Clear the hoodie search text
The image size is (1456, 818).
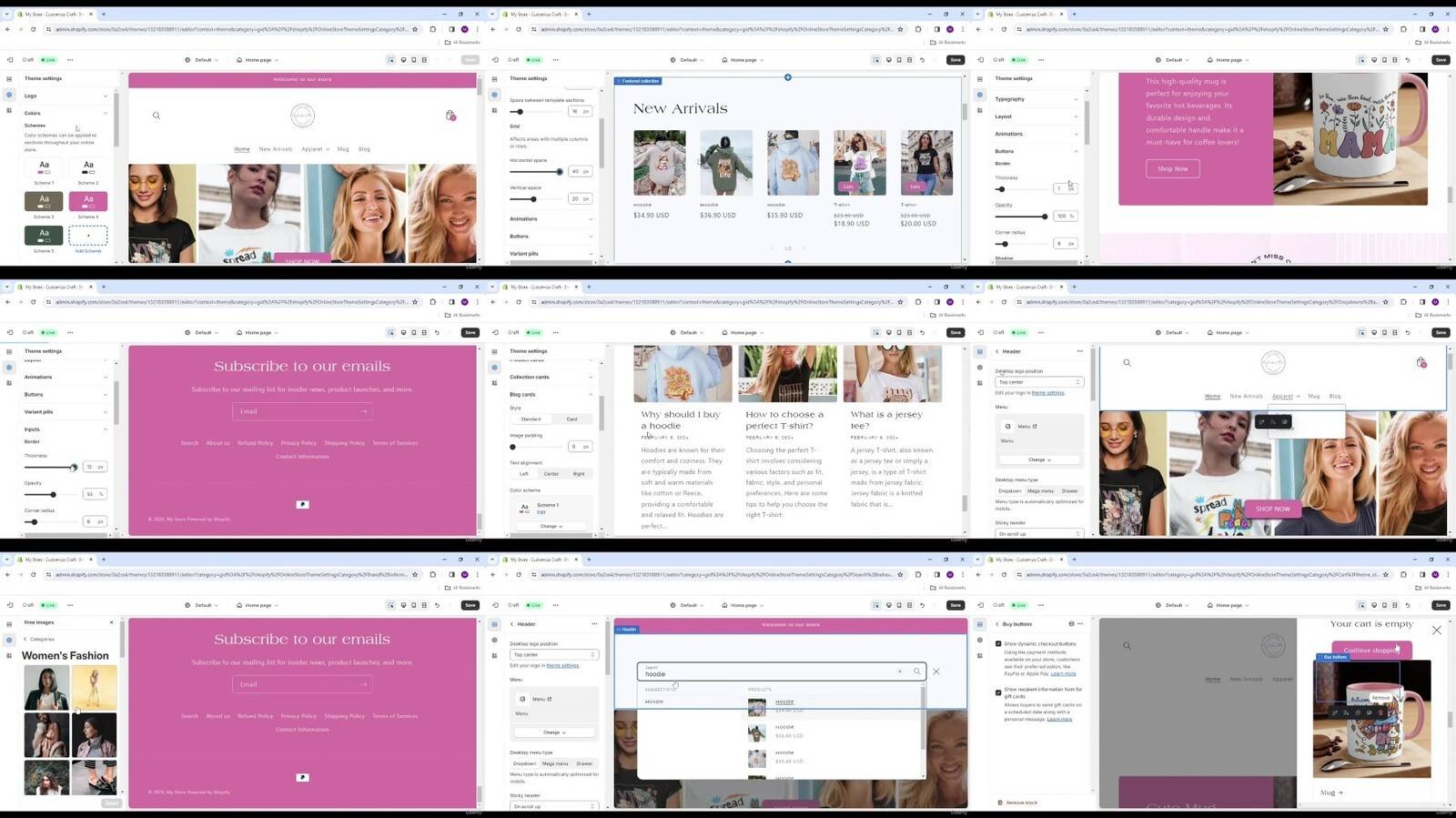coord(900,672)
